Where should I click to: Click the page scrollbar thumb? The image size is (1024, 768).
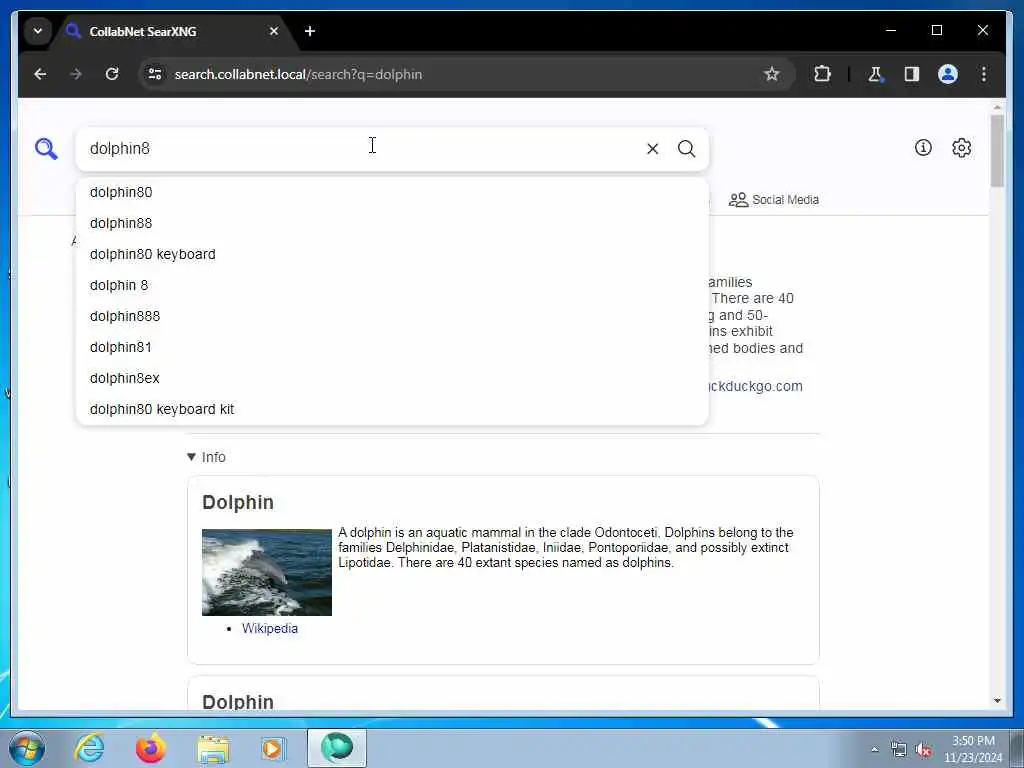997,150
